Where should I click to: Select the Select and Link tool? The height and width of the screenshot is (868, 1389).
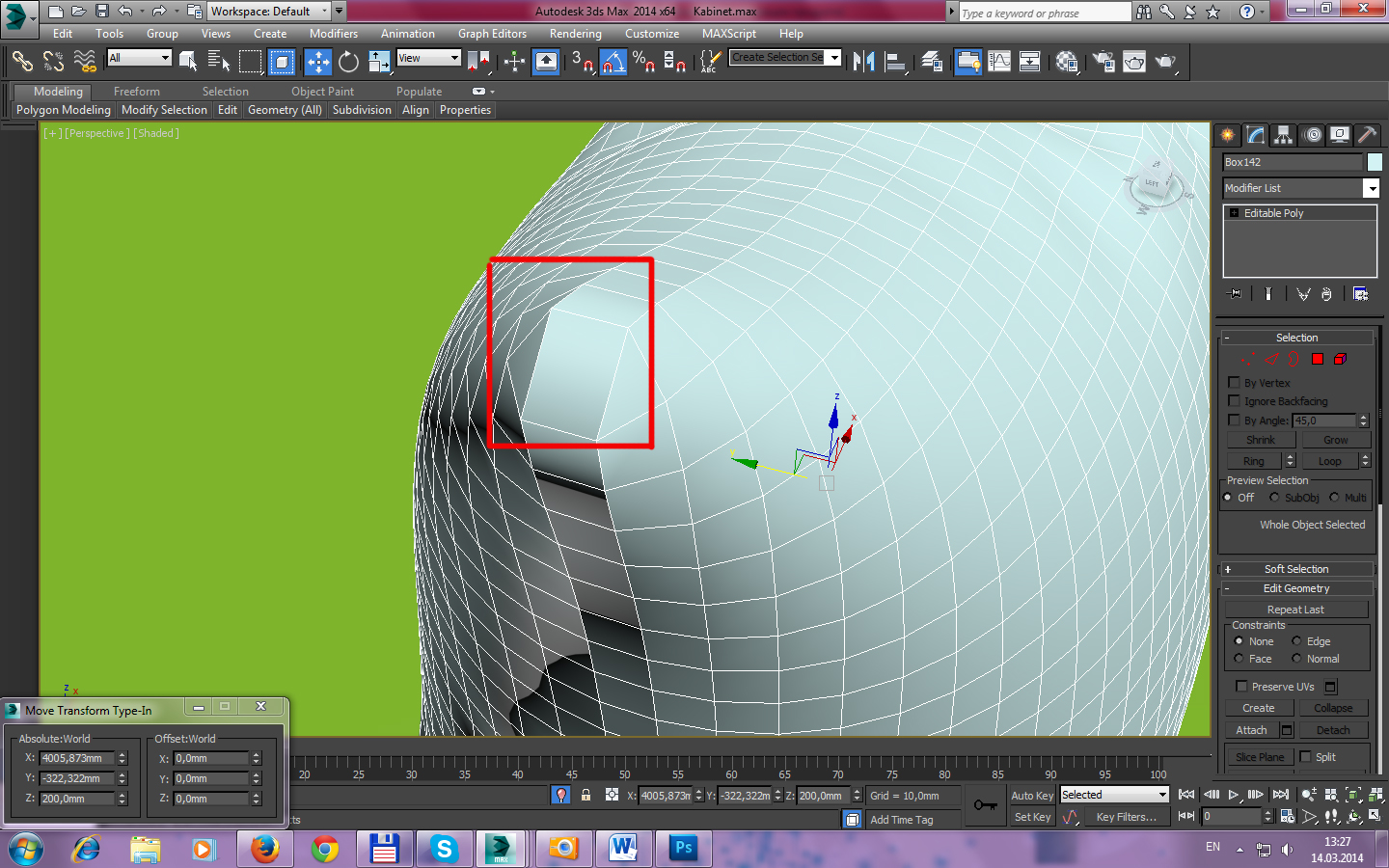pyautogui.click(x=22, y=62)
